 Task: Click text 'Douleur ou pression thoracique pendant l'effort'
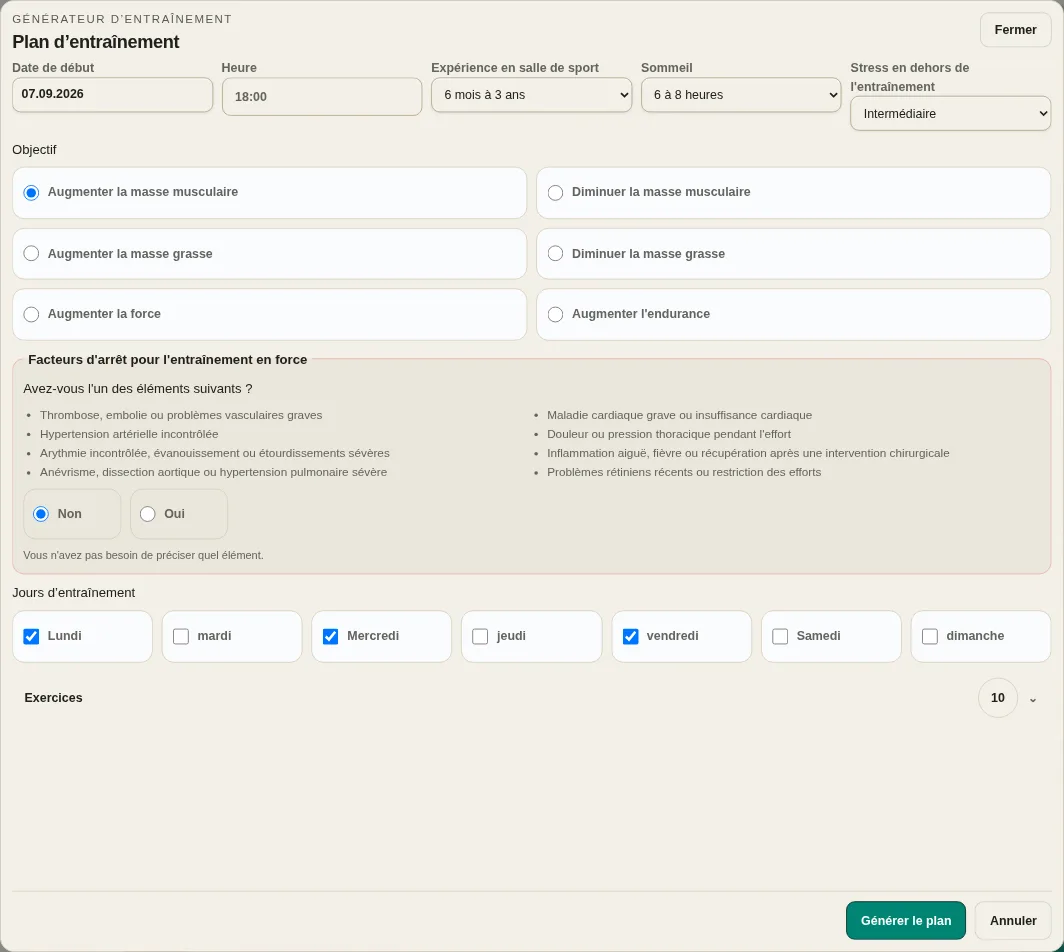pyautogui.click(x=669, y=434)
